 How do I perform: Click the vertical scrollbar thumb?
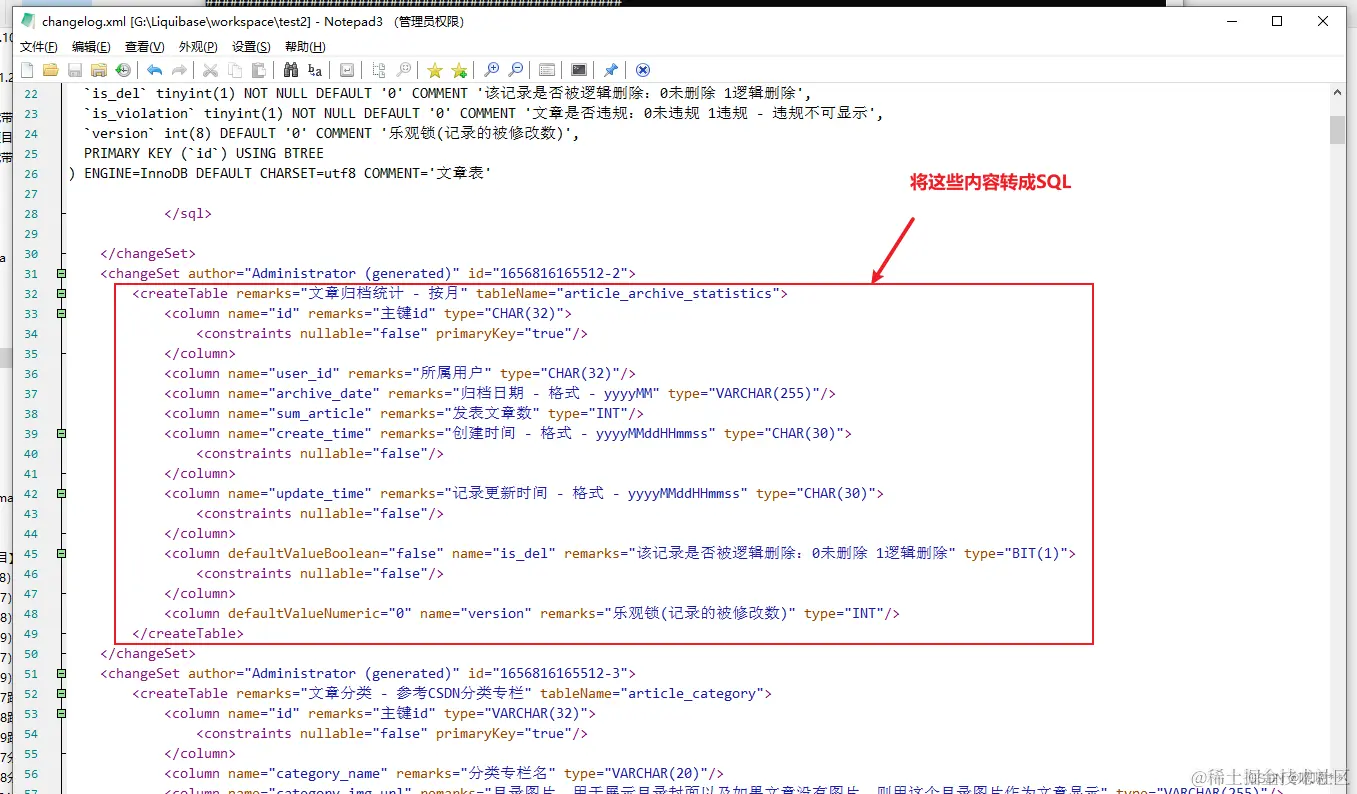[1337, 129]
